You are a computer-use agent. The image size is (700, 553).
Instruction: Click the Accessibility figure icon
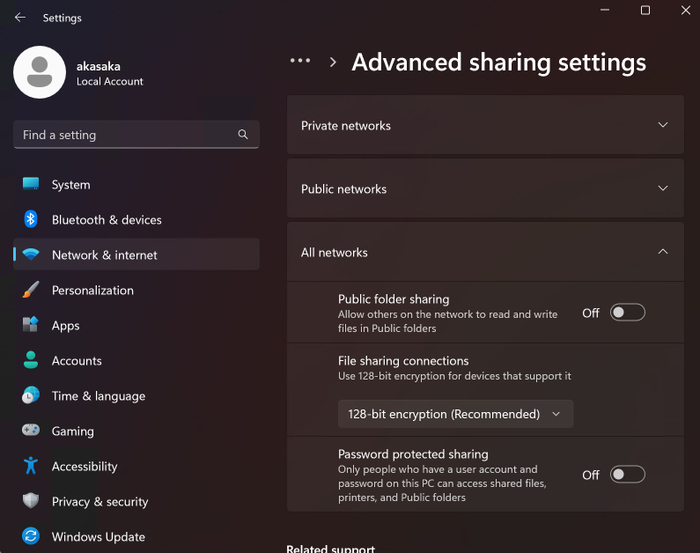(x=31, y=466)
